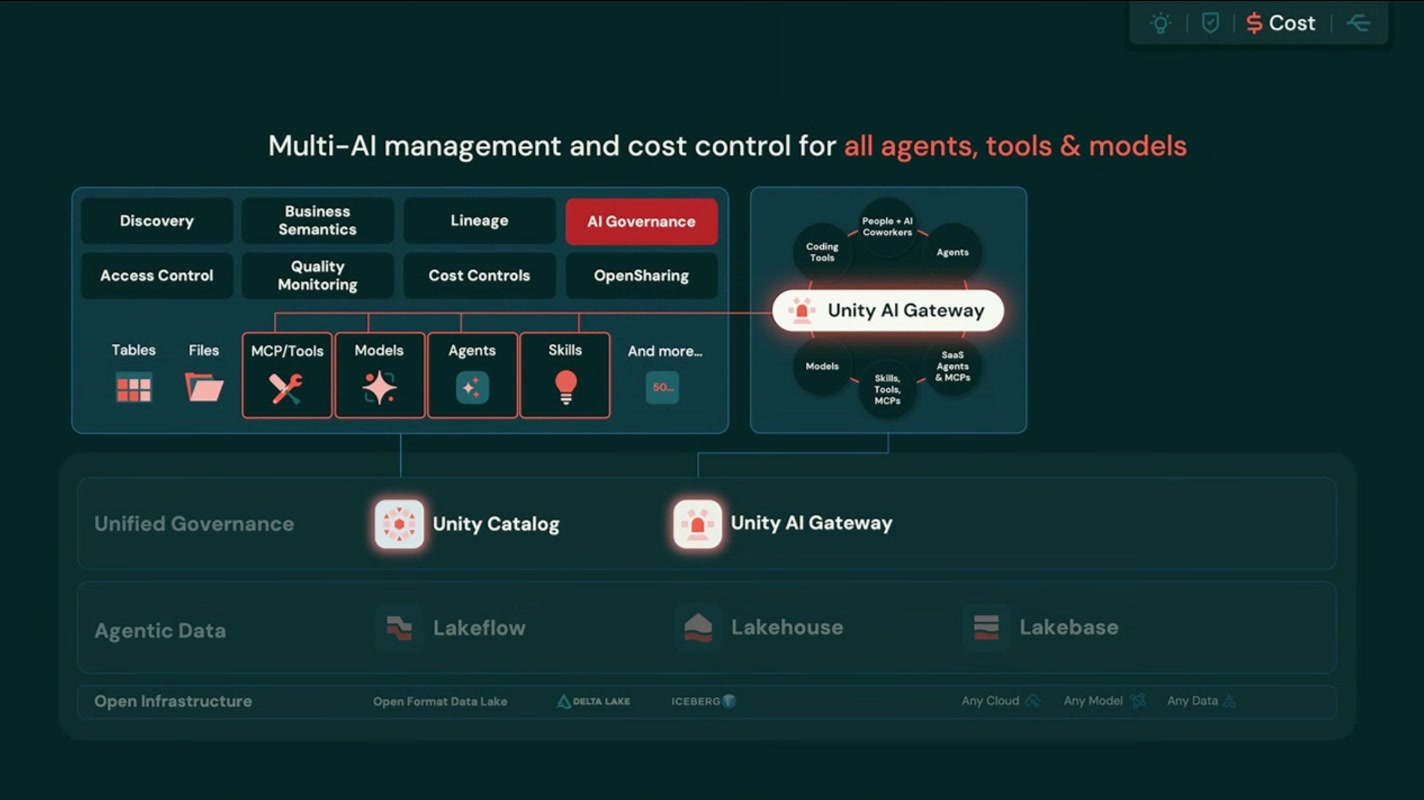Click the 'Open Infrastructure' row label
This screenshot has width=1424, height=800.
click(173, 701)
